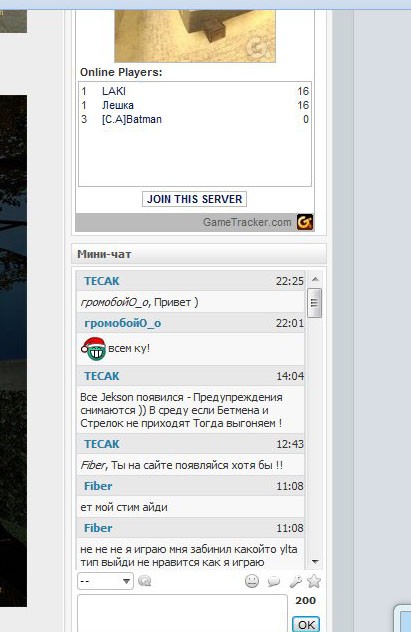The height and width of the screenshot is (632, 411).
Task: Send message with the OK button
Action: click(x=306, y=624)
